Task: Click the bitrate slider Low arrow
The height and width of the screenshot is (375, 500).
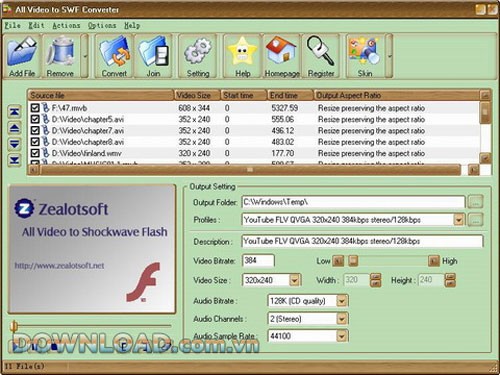Action: (338, 261)
